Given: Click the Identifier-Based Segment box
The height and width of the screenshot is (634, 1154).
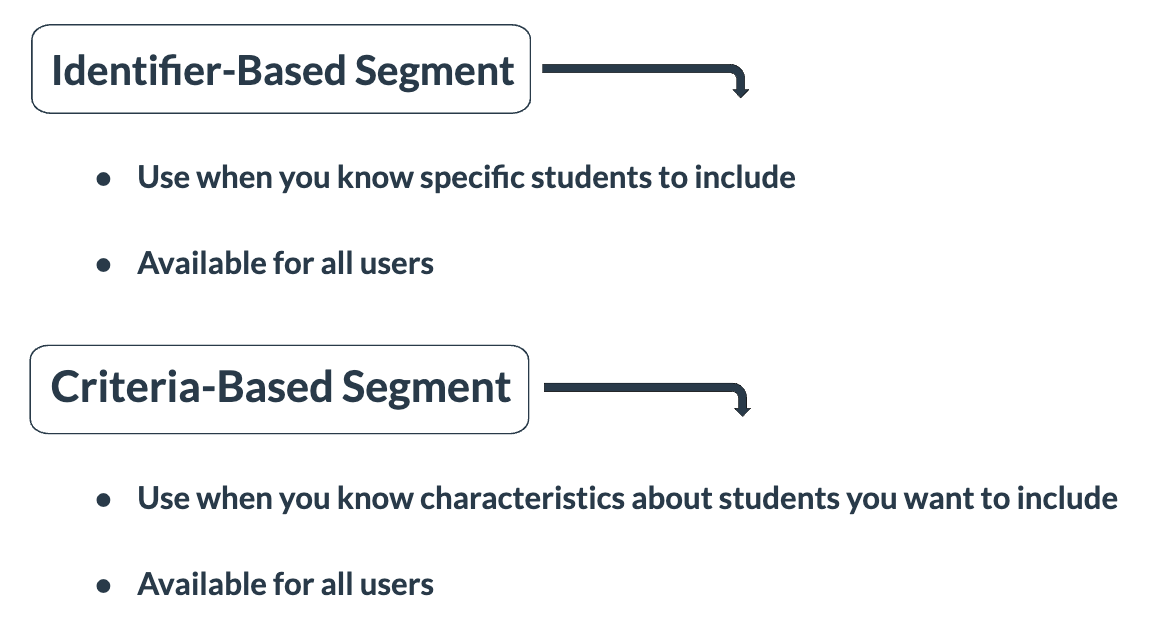Looking at the screenshot, I should (x=281, y=70).
